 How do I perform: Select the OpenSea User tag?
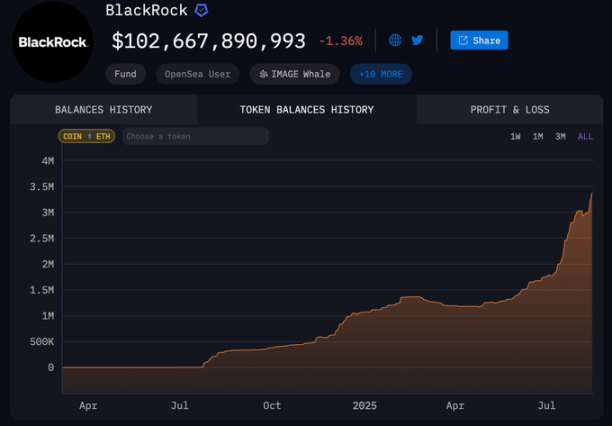click(x=197, y=74)
